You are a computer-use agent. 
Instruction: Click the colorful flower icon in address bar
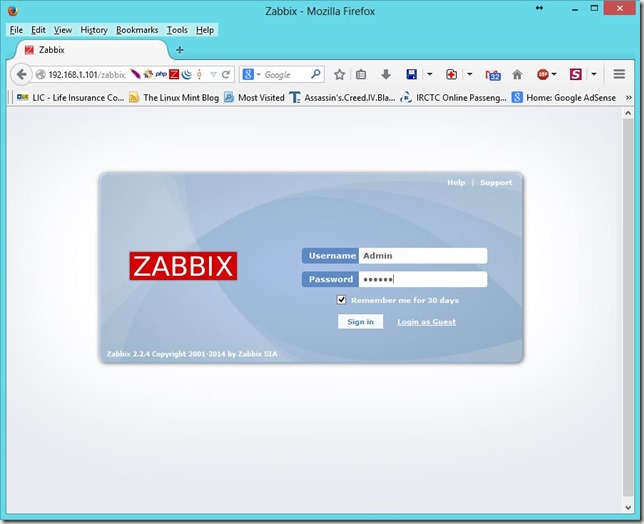pyautogui.click(x=148, y=74)
